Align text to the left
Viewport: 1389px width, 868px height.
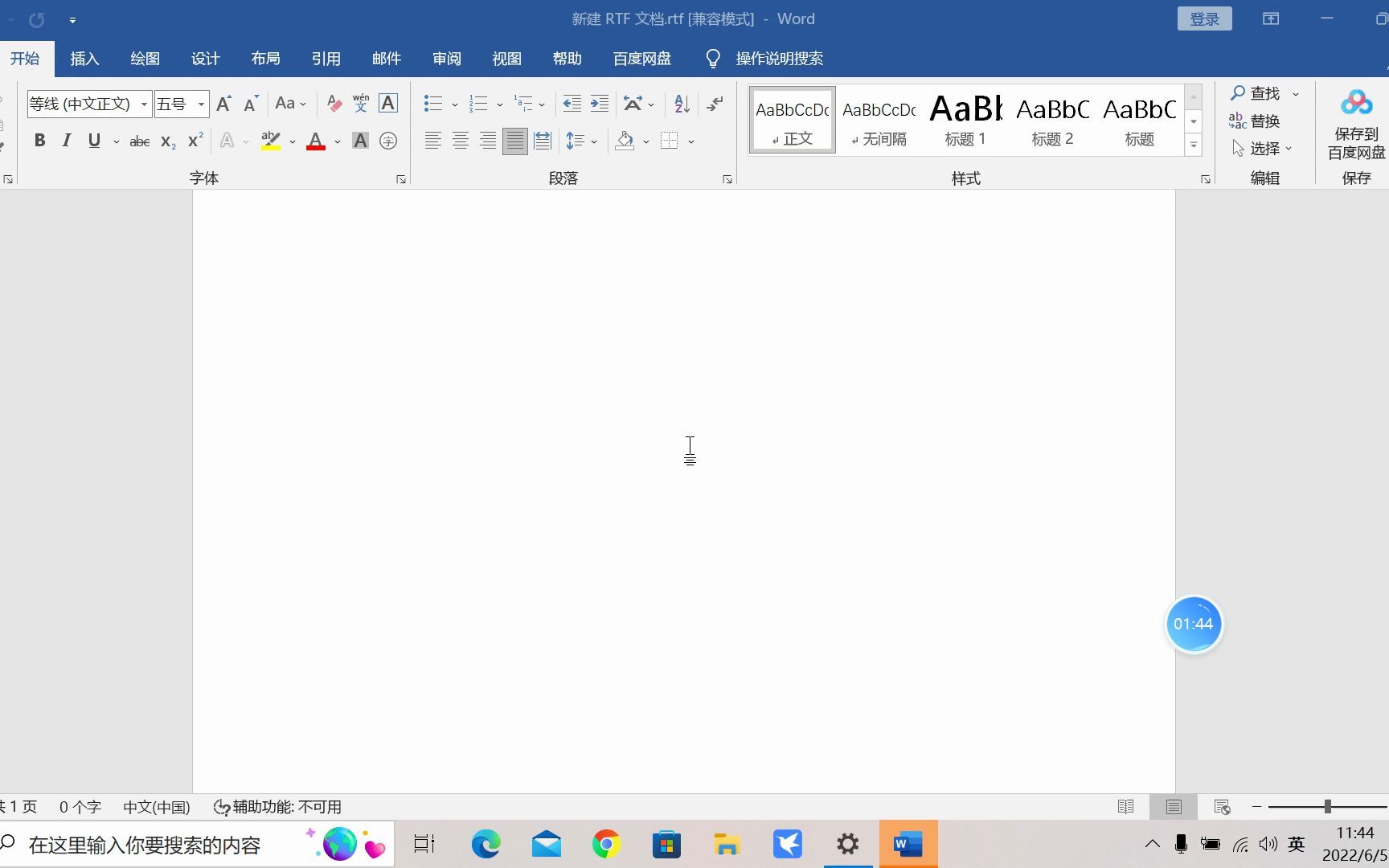click(432, 141)
